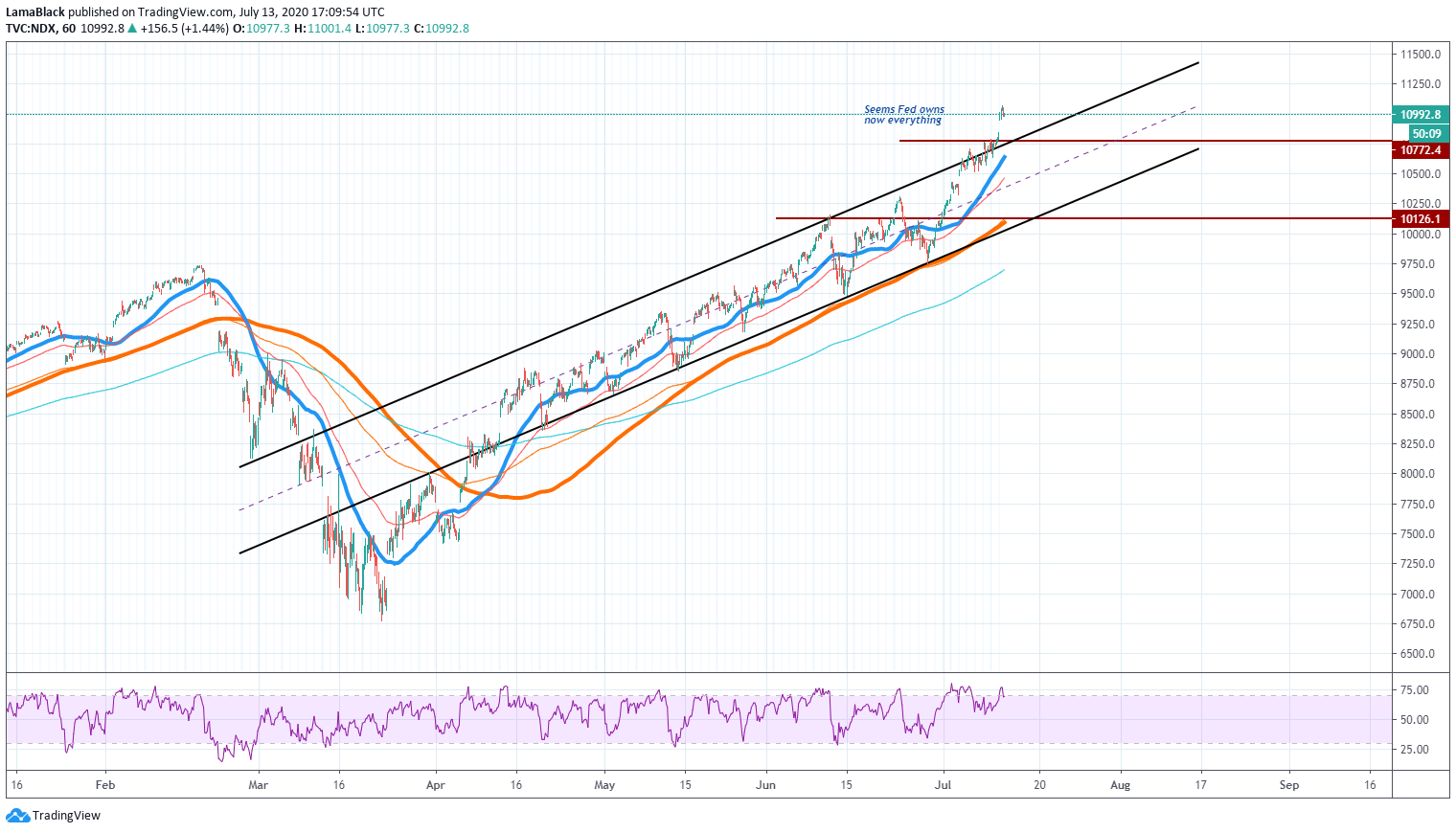Click the +156.5 (+1.44%) change value
Image resolution: width=1456 pixels, height=833 pixels.
[x=185, y=29]
